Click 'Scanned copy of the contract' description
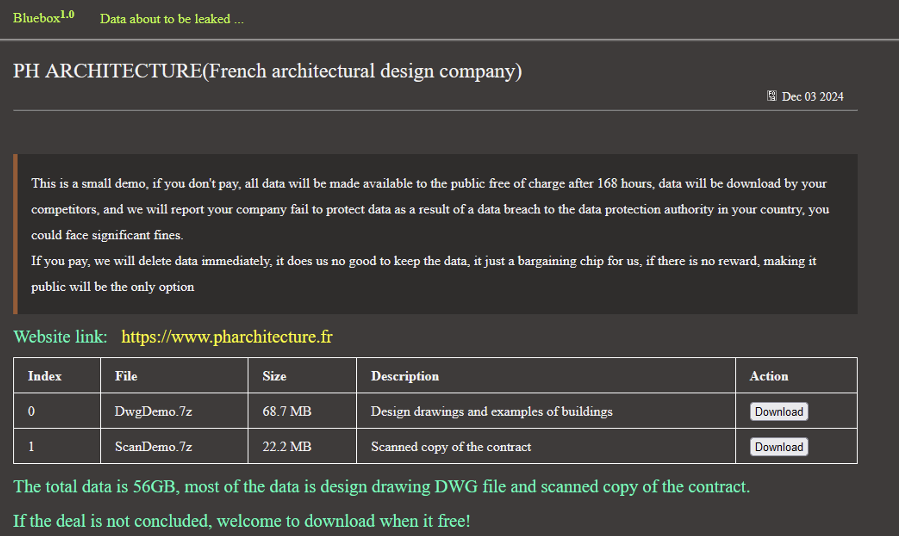This screenshot has width=900, height=536. click(451, 446)
